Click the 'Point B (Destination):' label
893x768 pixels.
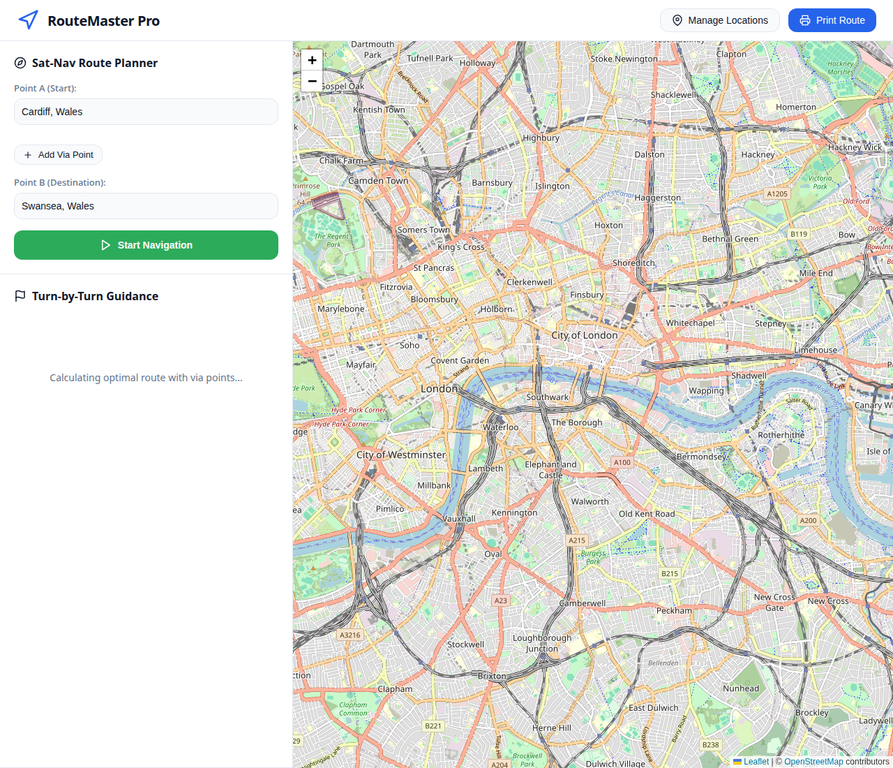[60, 183]
